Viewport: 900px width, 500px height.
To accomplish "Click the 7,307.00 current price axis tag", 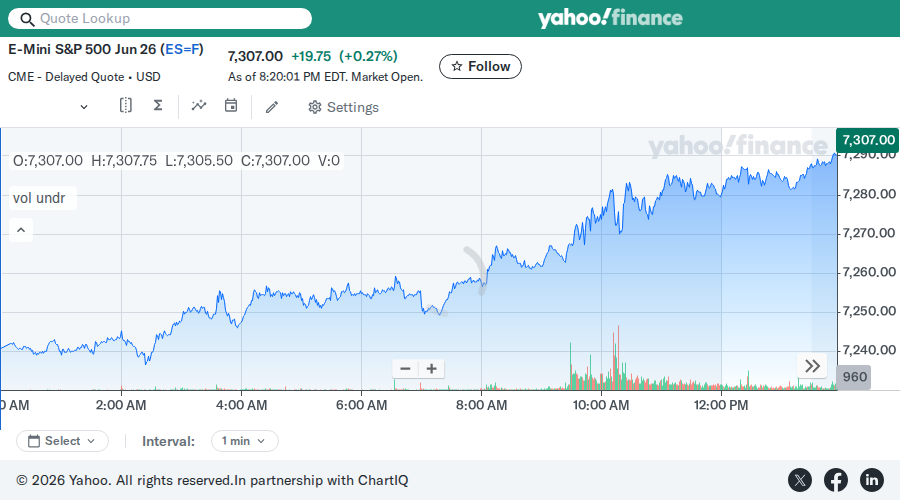I will point(868,140).
